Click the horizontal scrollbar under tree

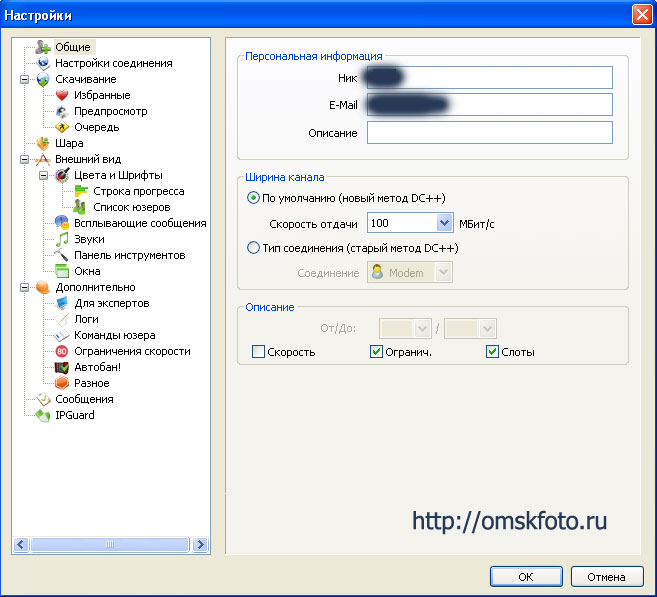point(110,545)
